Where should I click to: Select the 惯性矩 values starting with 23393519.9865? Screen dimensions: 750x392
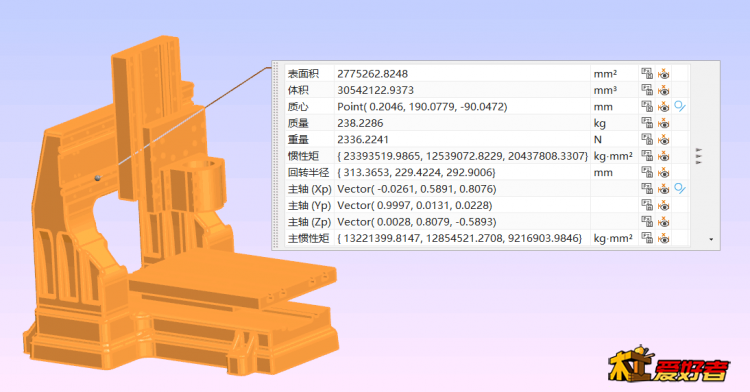click(x=463, y=156)
